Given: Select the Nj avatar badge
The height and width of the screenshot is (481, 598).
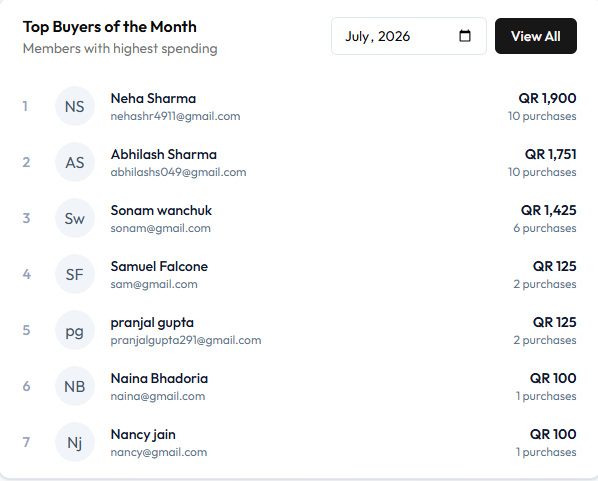Looking at the screenshot, I should point(75,442).
